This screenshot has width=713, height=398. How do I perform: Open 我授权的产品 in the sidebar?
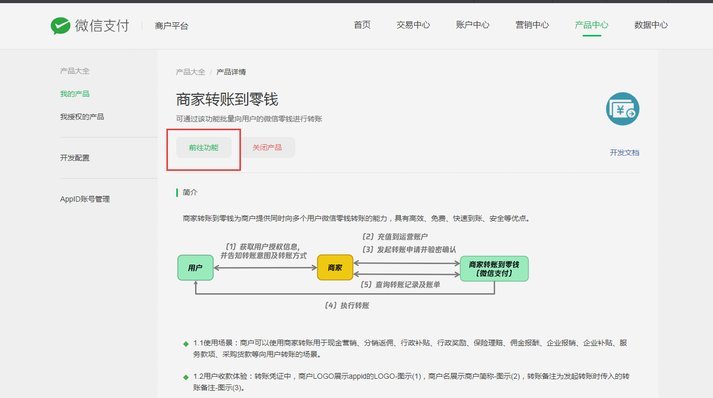[x=82, y=117]
